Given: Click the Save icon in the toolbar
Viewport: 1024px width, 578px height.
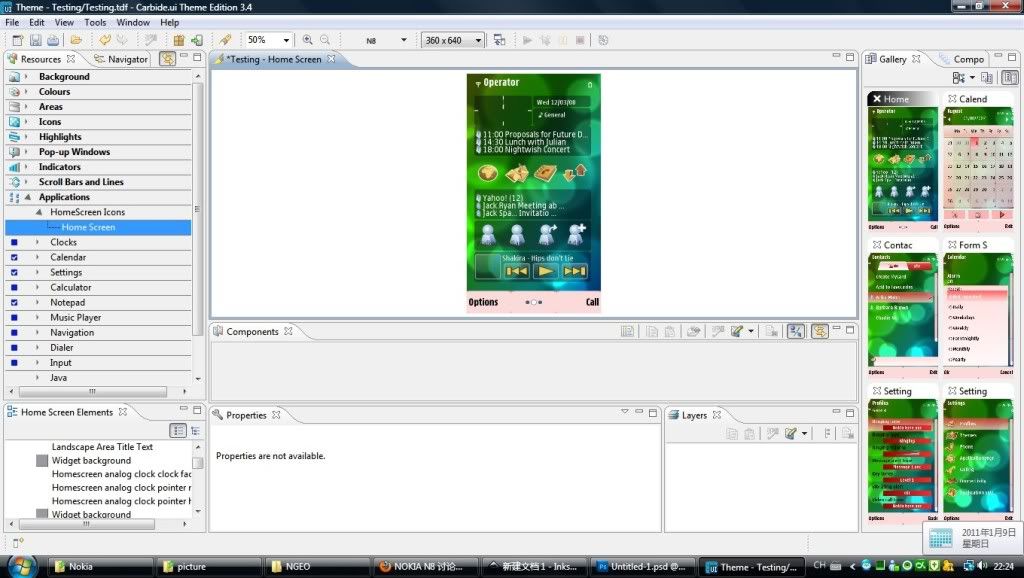Looking at the screenshot, I should click(34, 40).
